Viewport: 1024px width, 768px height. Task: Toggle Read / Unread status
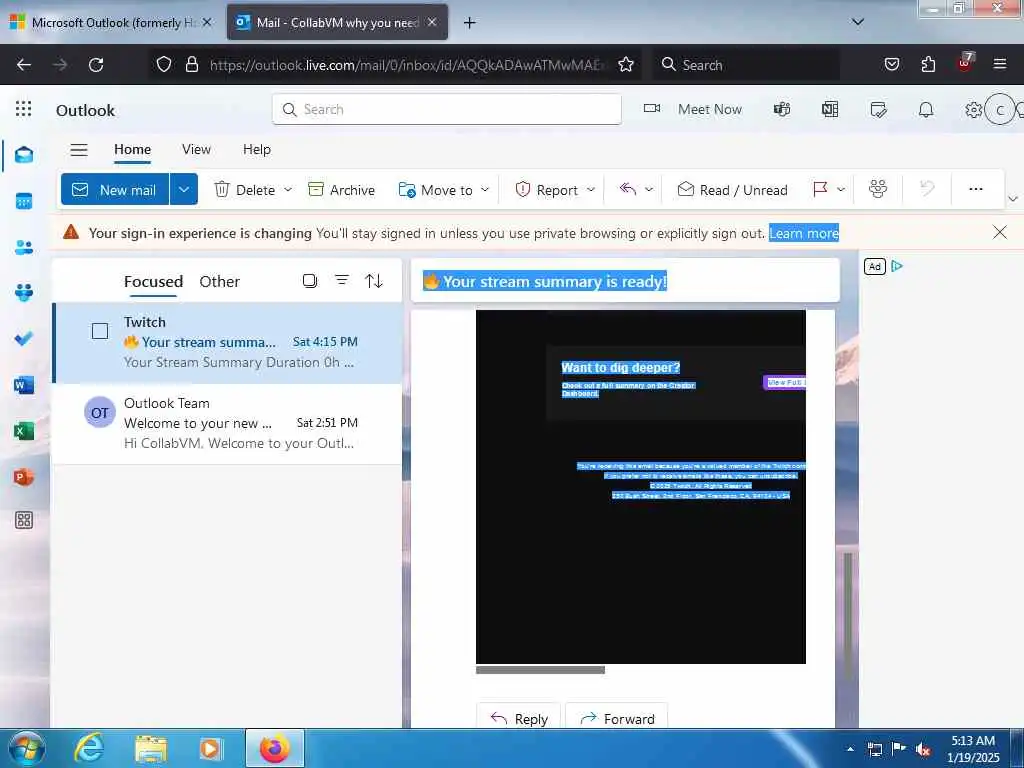coord(732,190)
